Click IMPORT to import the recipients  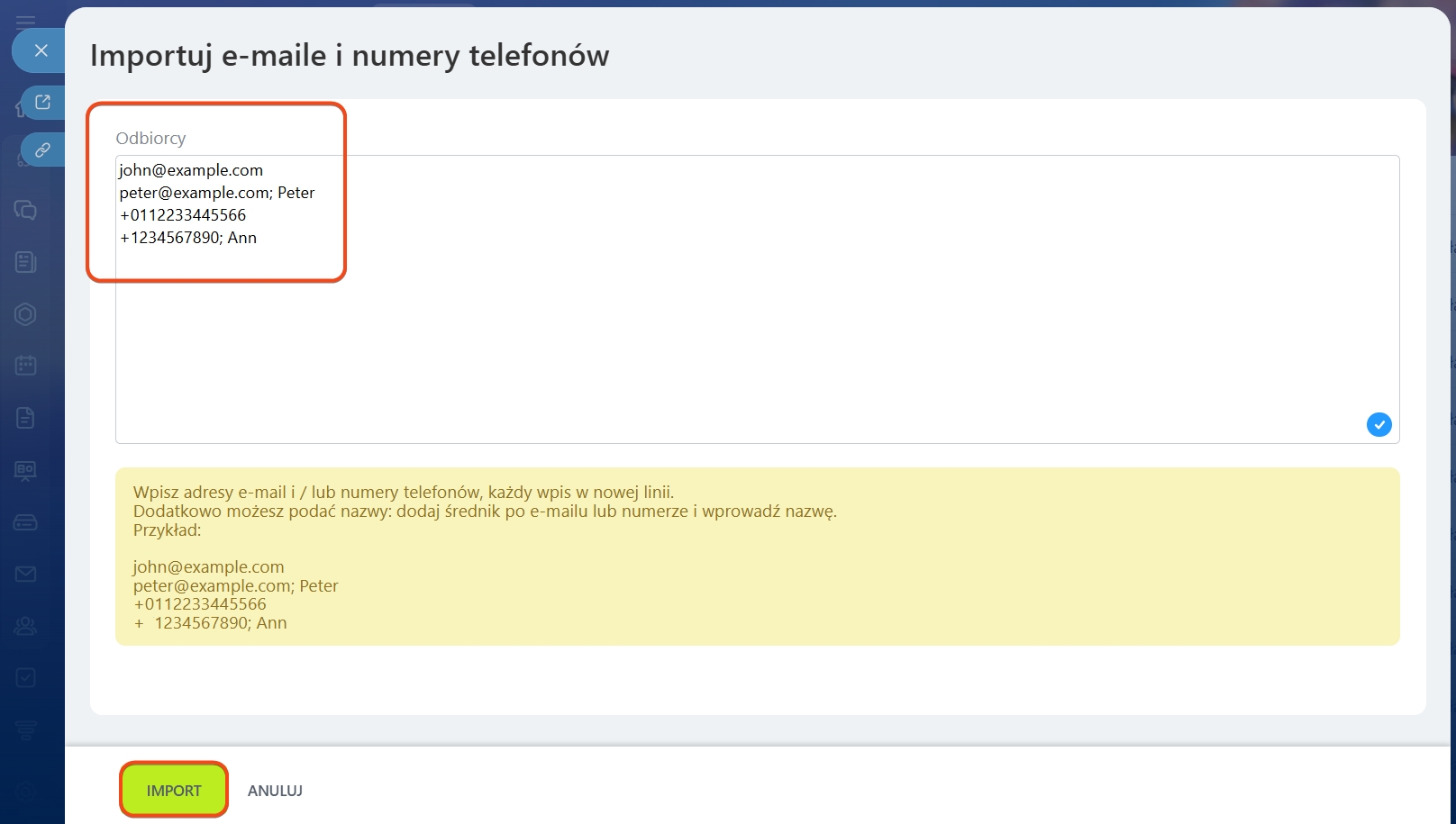(174, 790)
